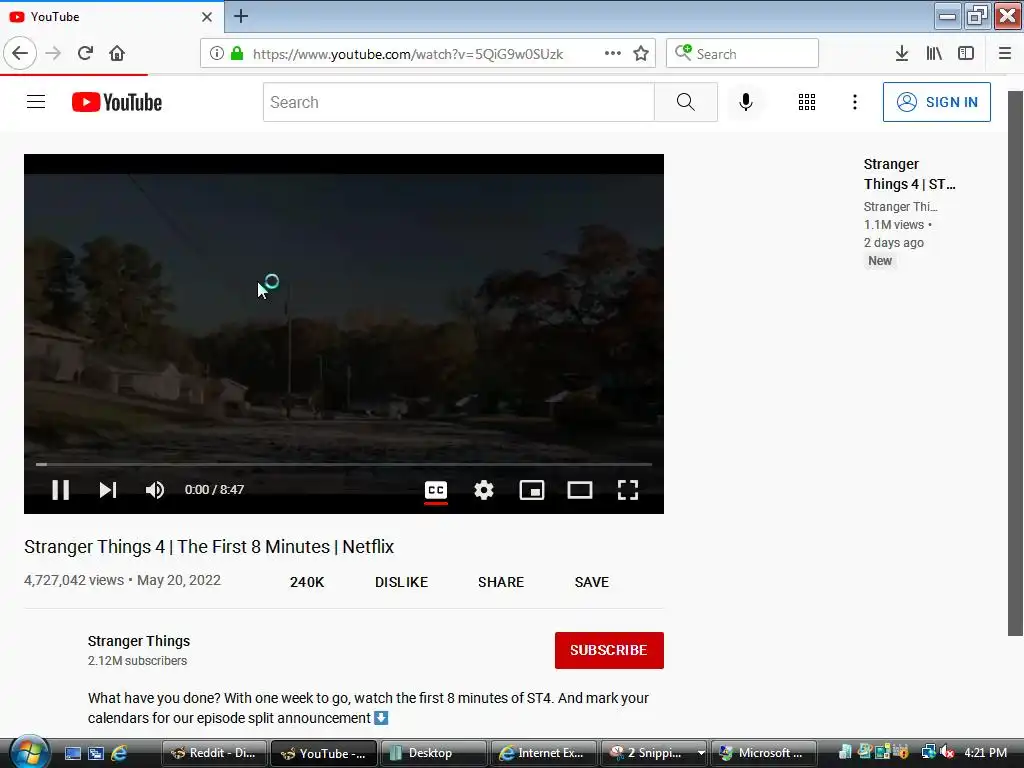The image size is (1024, 768).
Task: Click the YouTube magnifier search button
Action: coord(686,102)
